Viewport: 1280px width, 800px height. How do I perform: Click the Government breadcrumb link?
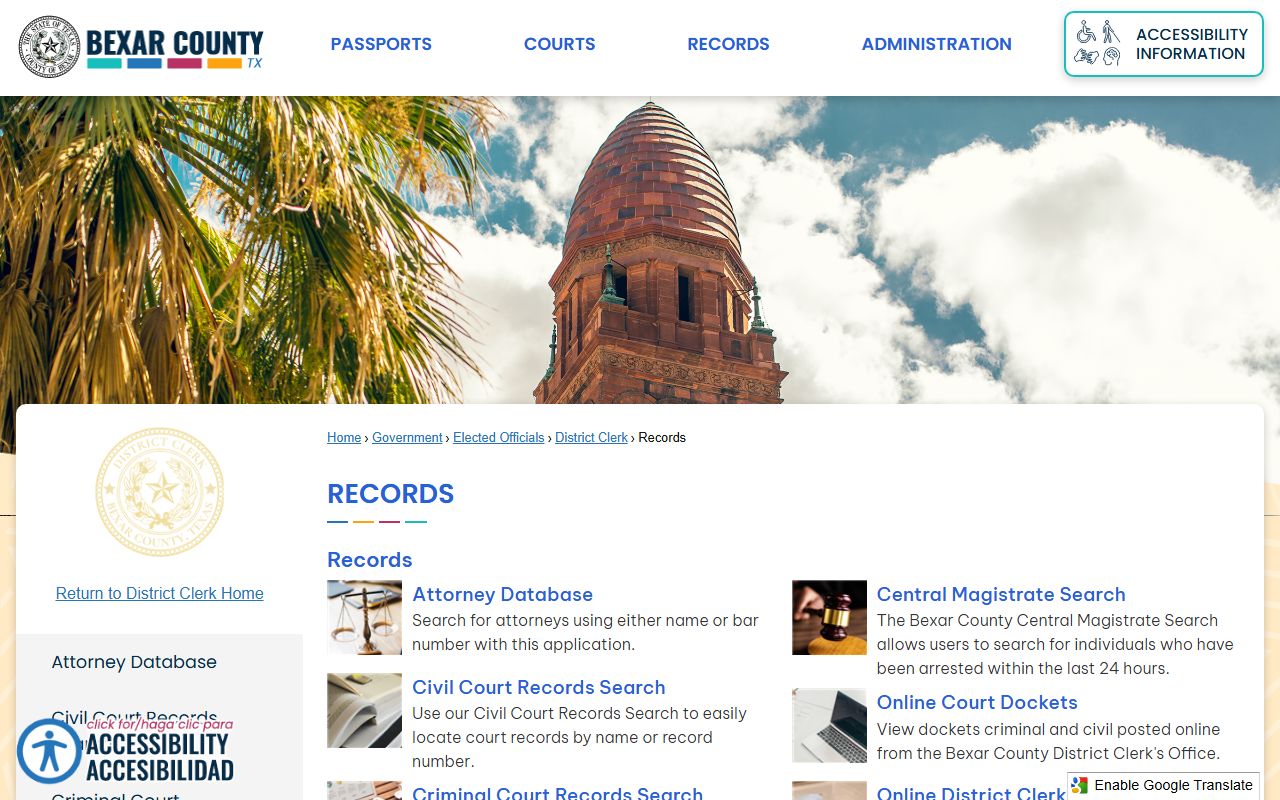pyautogui.click(x=407, y=438)
